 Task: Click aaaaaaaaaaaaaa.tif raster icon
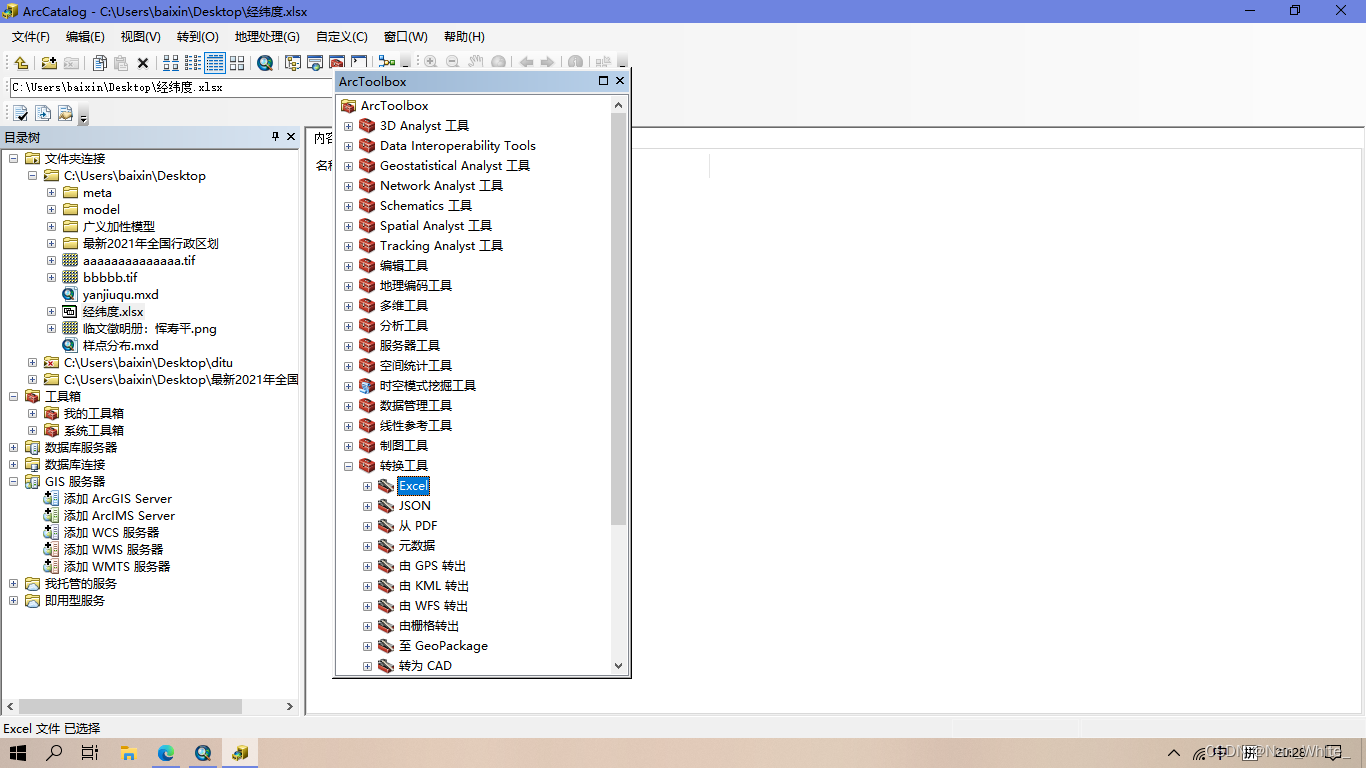click(70, 261)
